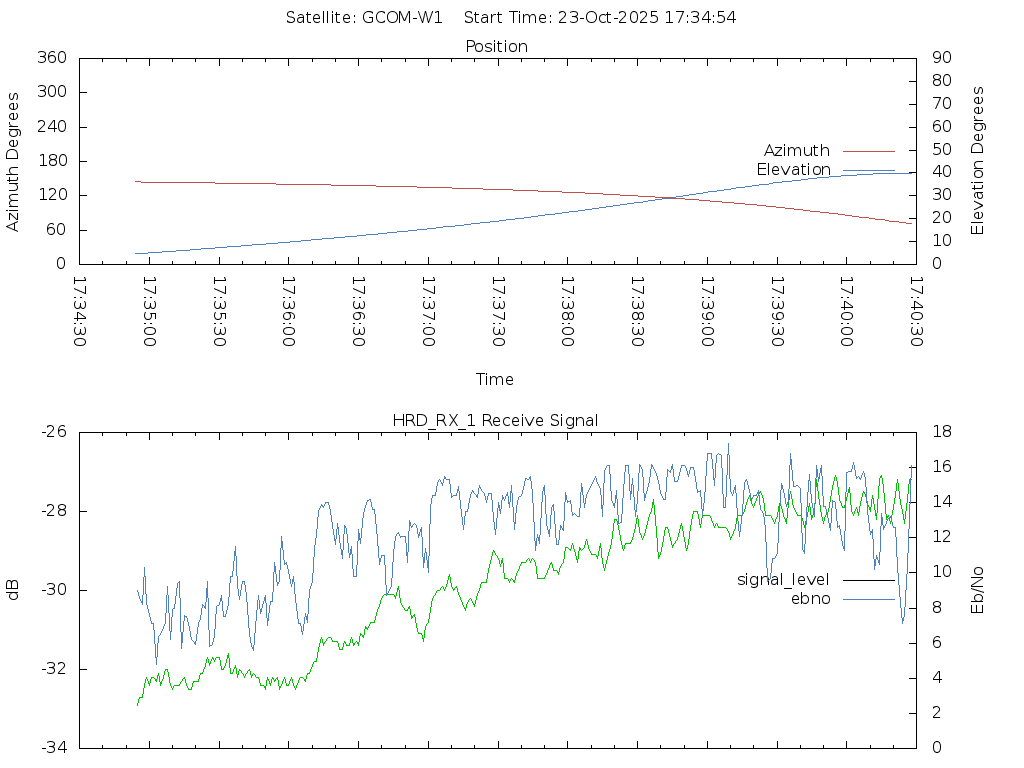The width and height of the screenshot is (1024, 768).
Task: Click the Time x-axis label
Action: coord(495,380)
